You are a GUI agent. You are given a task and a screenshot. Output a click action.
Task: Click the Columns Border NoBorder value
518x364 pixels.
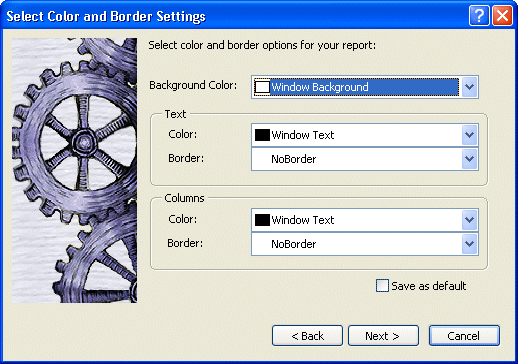tap(294, 244)
